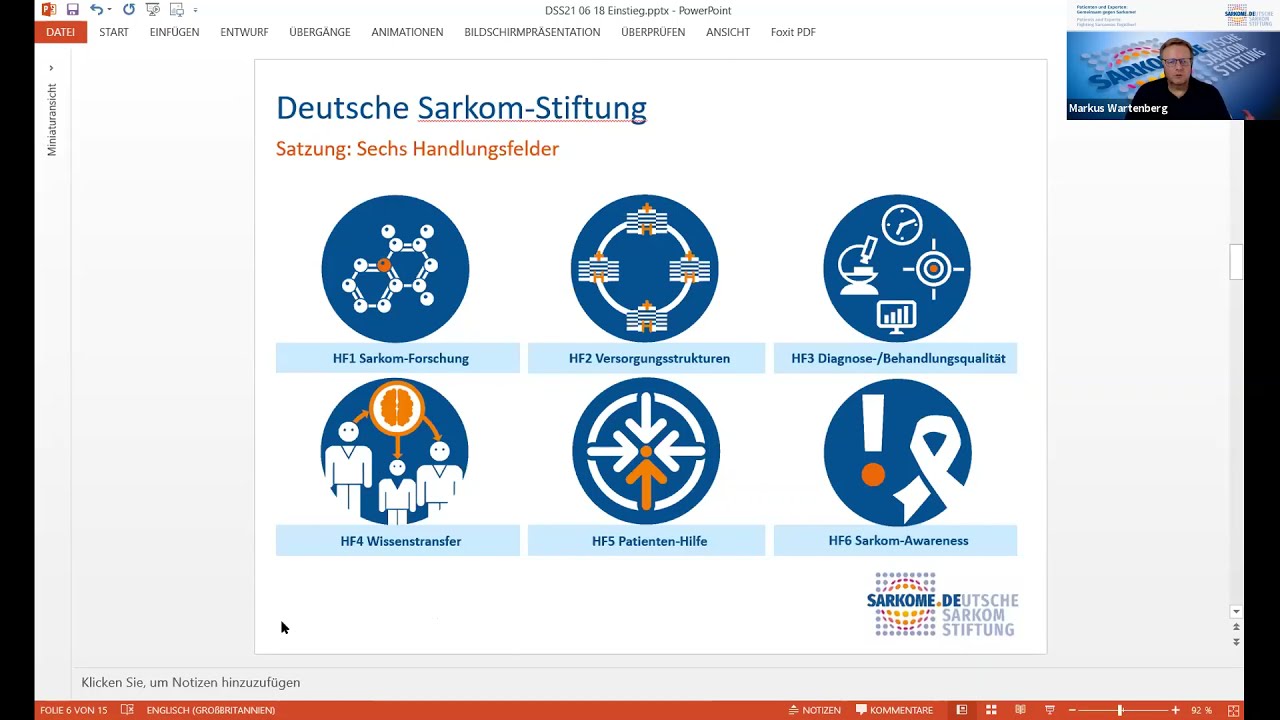Expand the Miniaturansicht thumbnail pane

click(51, 68)
